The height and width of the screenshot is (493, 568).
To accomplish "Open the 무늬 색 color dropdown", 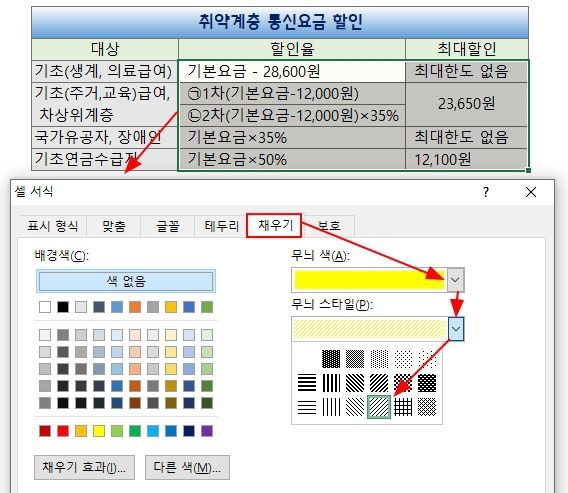I will click(455, 280).
